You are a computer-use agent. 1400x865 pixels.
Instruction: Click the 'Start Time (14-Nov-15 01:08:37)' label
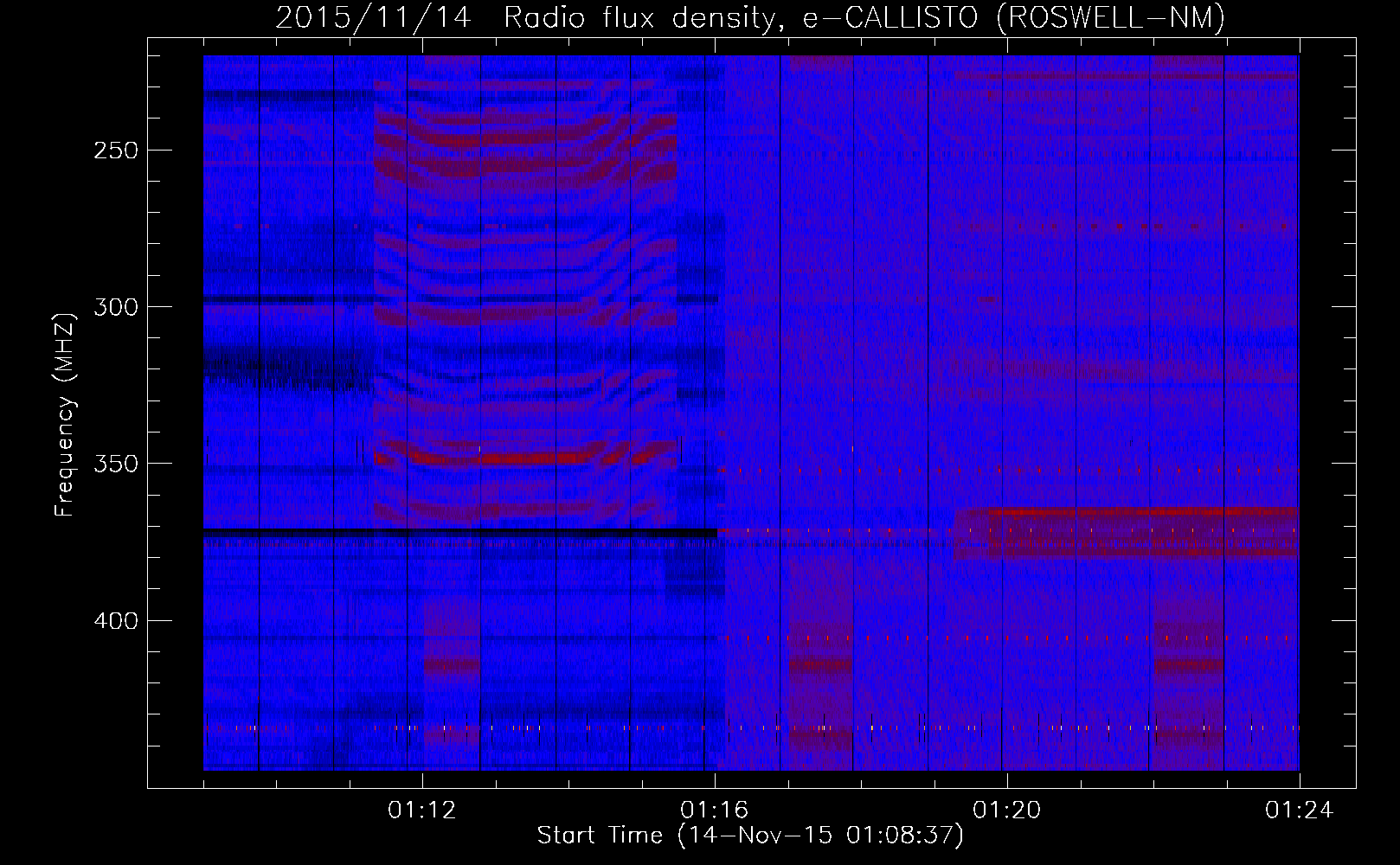750,836
